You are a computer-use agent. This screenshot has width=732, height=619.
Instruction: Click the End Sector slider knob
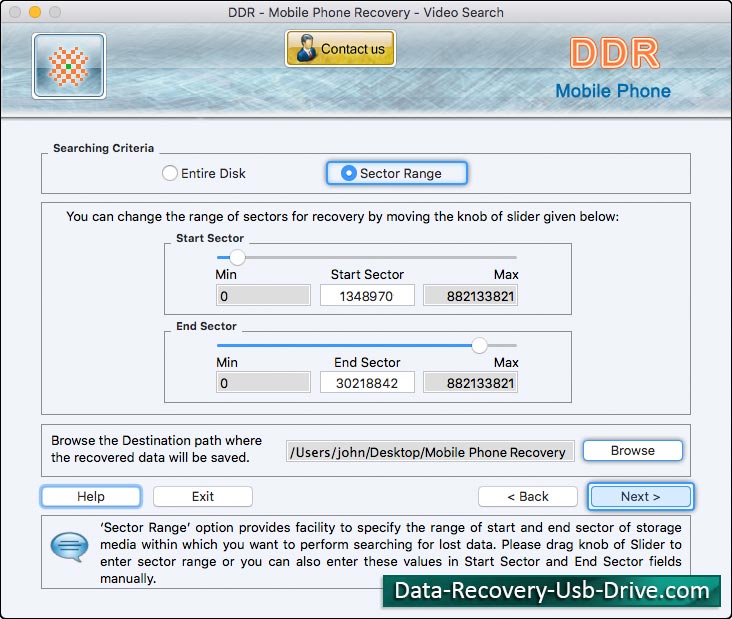pyautogui.click(x=479, y=345)
